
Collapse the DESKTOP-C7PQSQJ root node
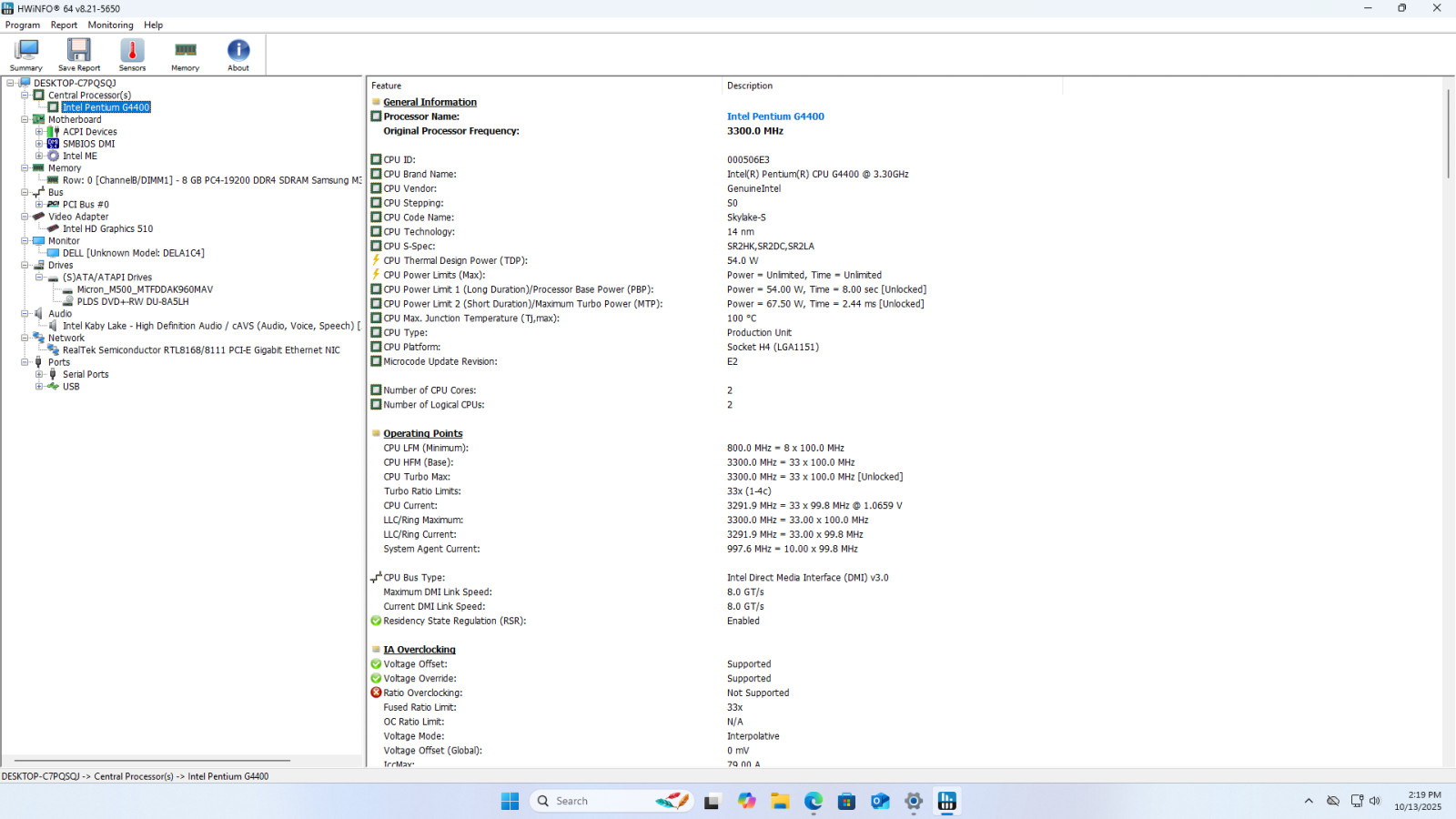tap(11, 83)
